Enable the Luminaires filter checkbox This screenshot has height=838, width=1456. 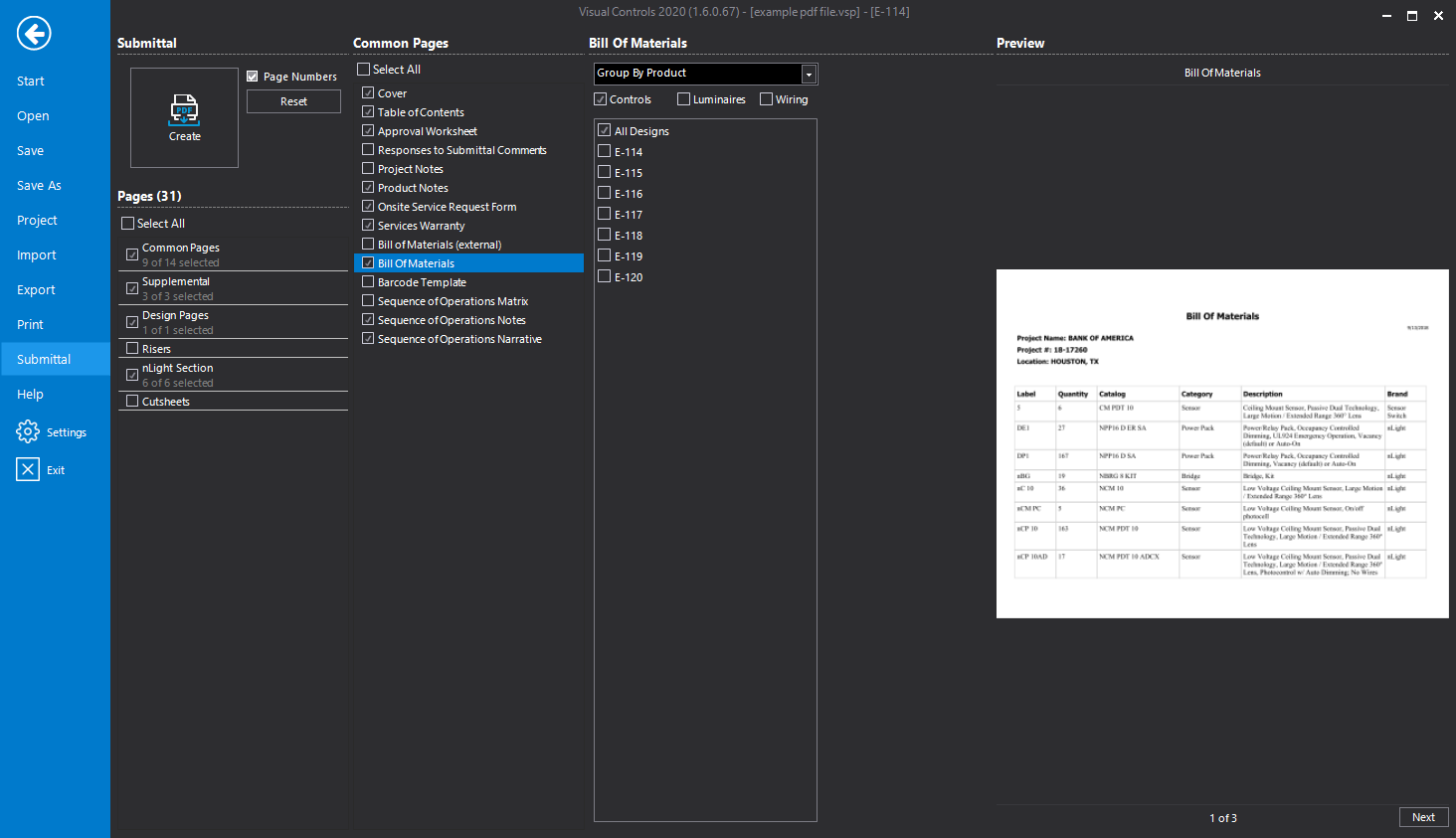(683, 99)
